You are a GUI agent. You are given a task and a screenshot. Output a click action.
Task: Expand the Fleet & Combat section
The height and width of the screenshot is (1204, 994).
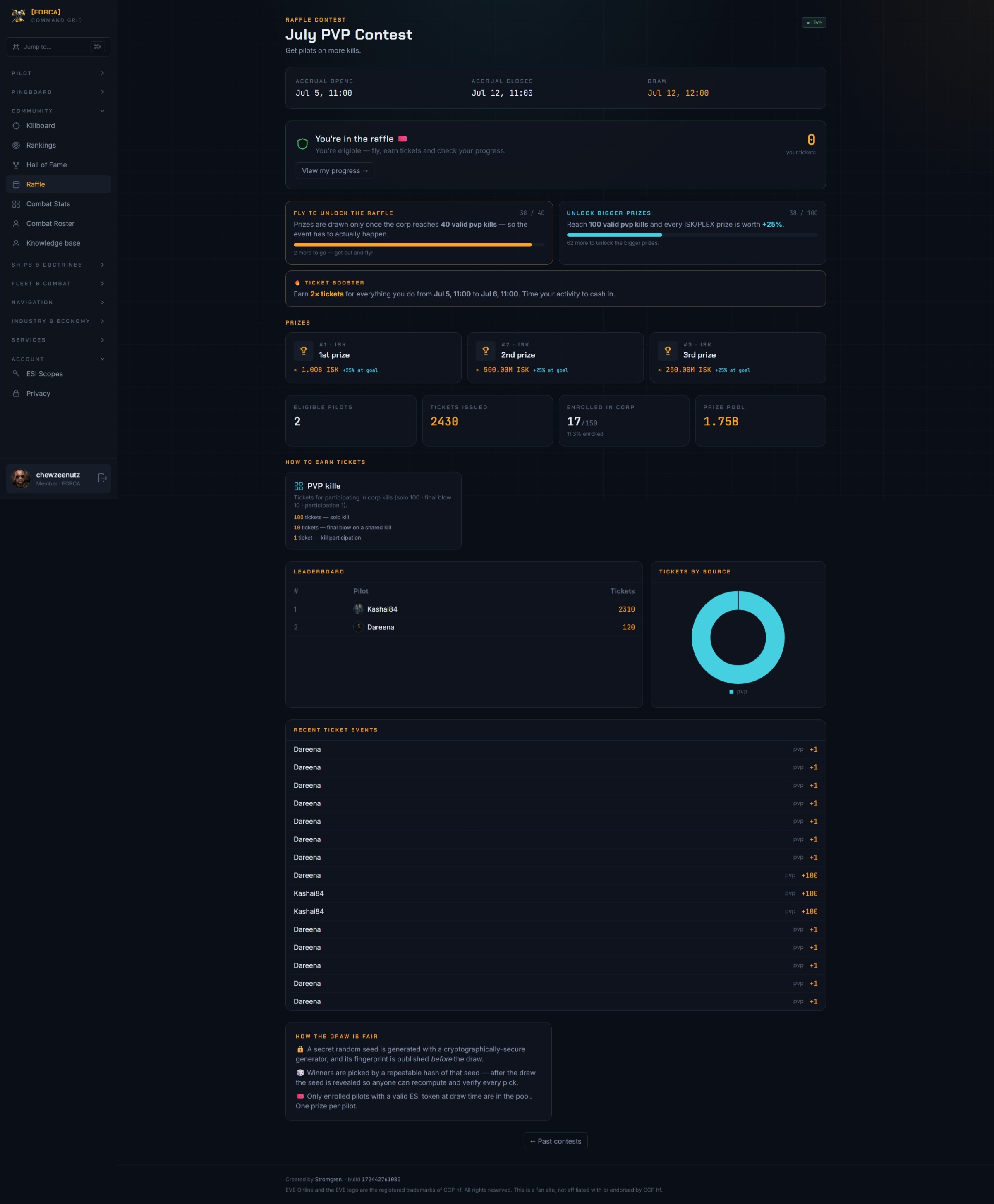tap(58, 284)
